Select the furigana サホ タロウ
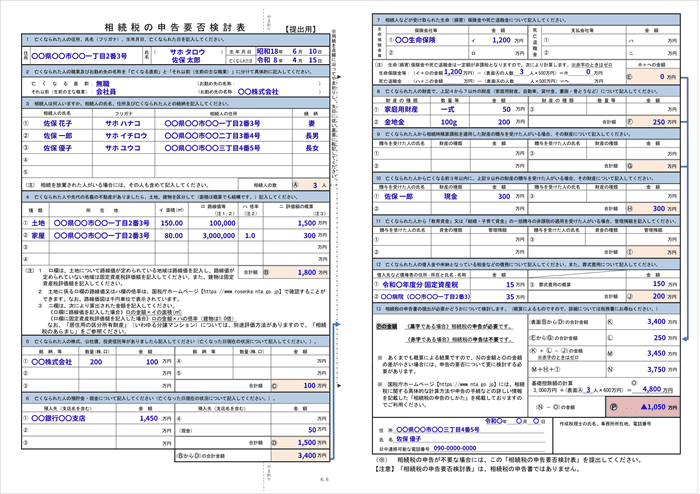The height and width of the screenshot is (494, 700). (187, 52)
